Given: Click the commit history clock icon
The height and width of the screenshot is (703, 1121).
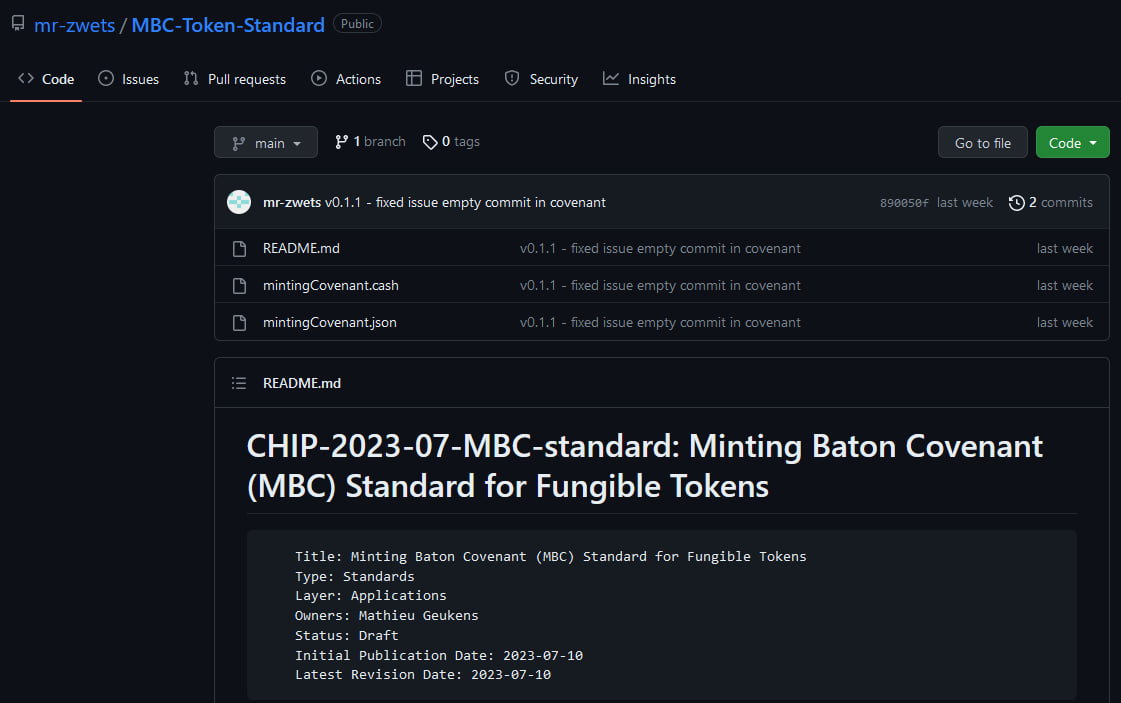Looking at the screenshot, I should [x=1016, y=203].
